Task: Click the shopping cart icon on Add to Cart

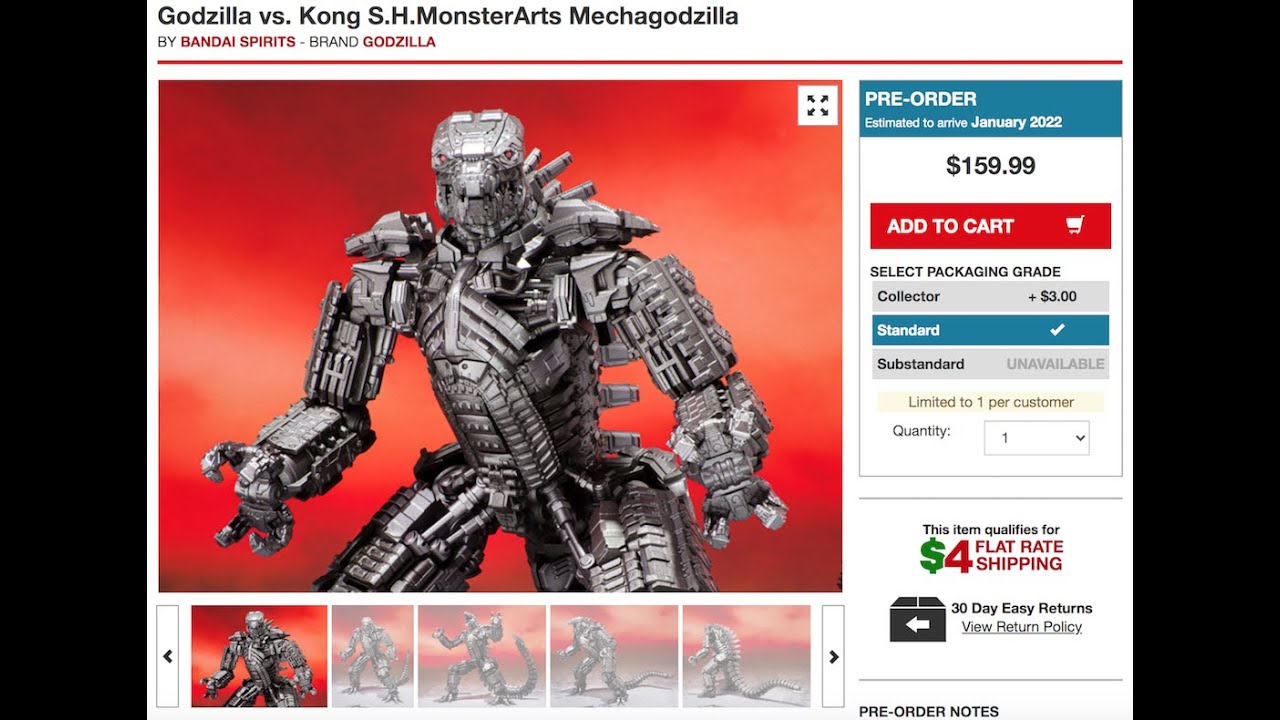Action: point(1076,225)
